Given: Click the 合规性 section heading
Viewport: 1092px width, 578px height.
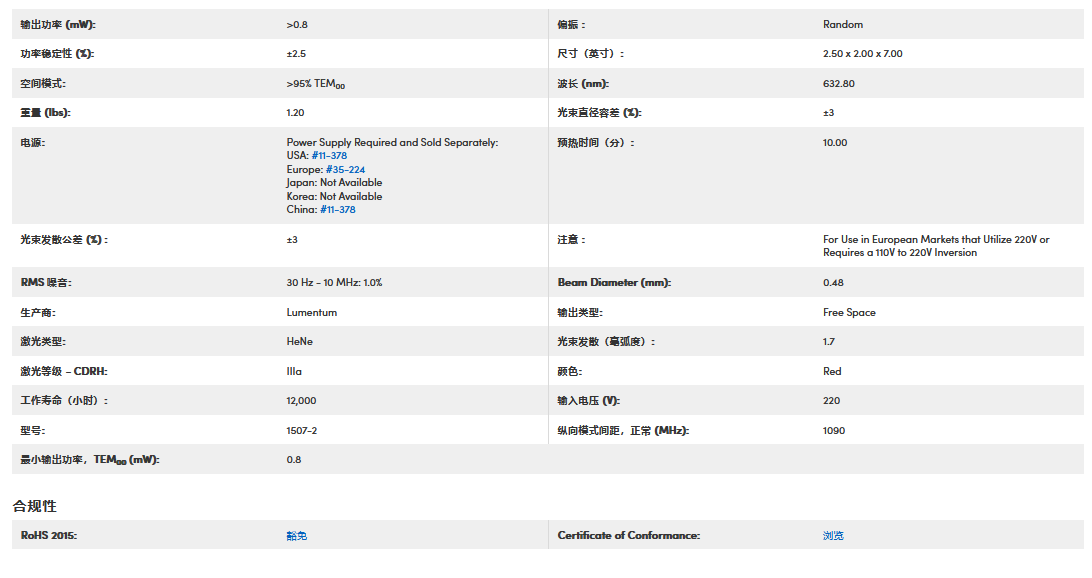Looking at the screenshot, I should pos(35,506).
